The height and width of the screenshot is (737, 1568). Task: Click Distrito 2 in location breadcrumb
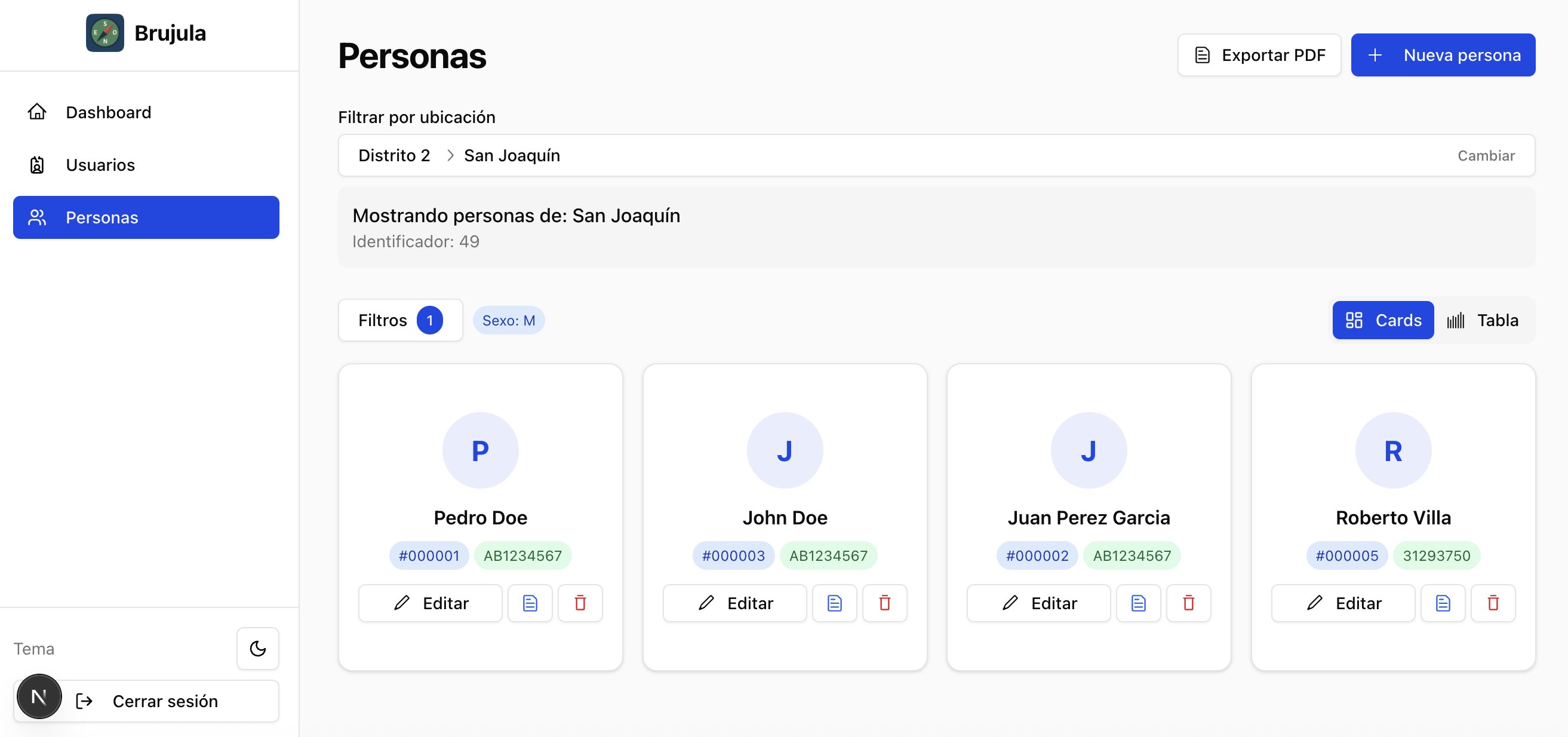click(x=394, y=156)
